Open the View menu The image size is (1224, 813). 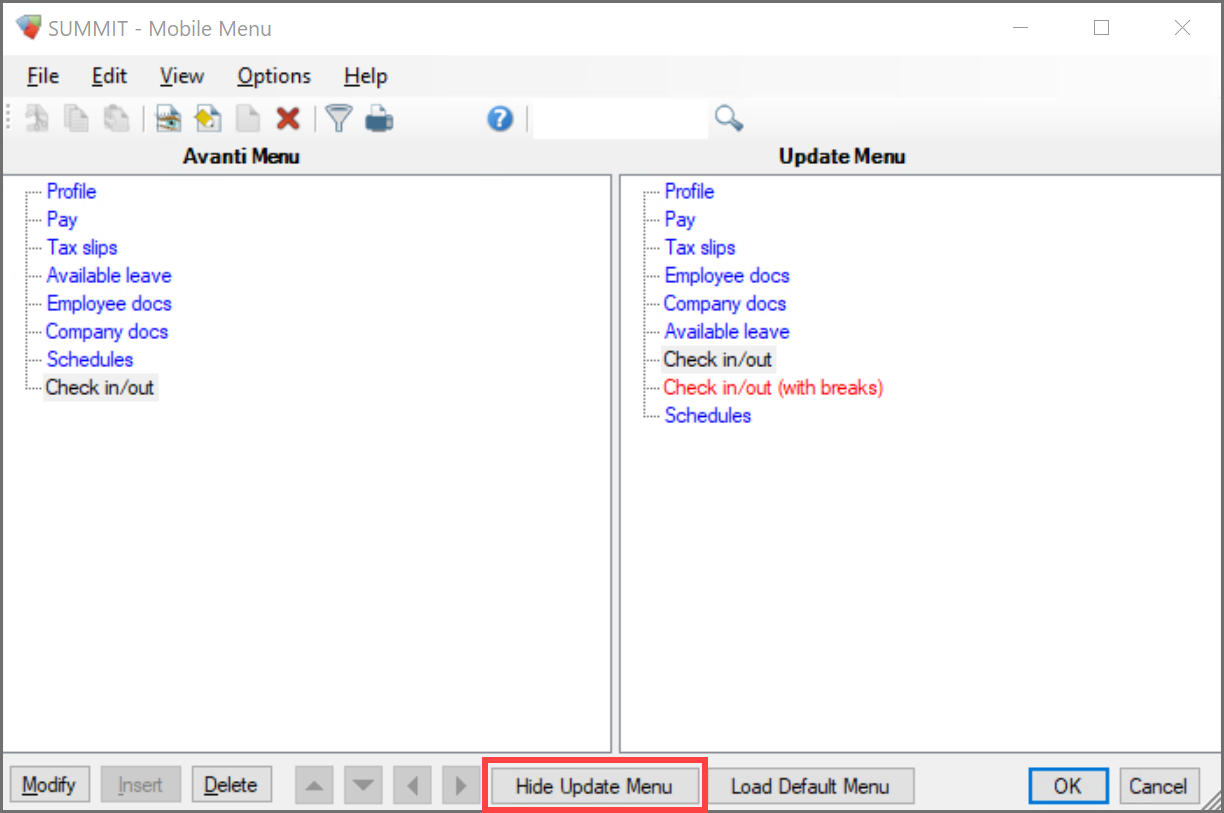[x=182, y=76]
